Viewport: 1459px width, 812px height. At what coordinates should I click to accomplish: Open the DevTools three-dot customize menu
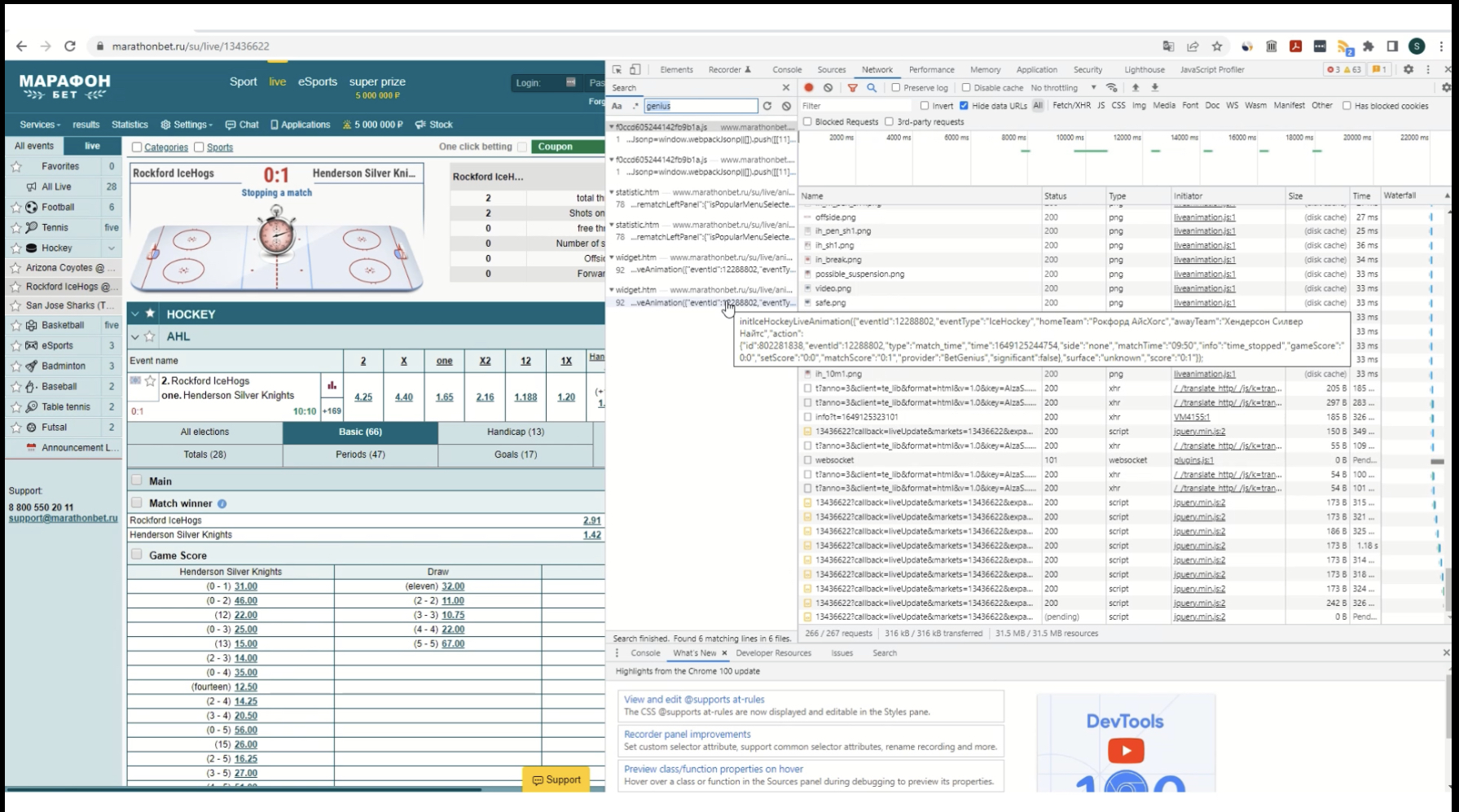(x=1428, y=69)
